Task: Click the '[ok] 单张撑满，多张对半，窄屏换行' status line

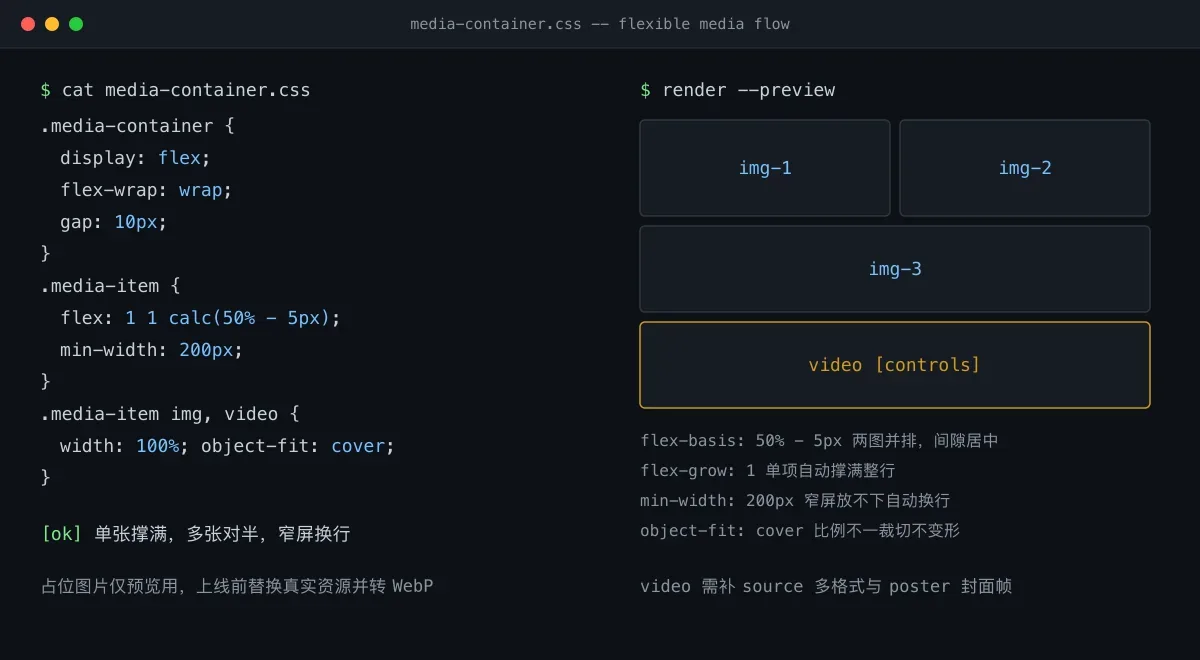Action: [x=196, y=534]
